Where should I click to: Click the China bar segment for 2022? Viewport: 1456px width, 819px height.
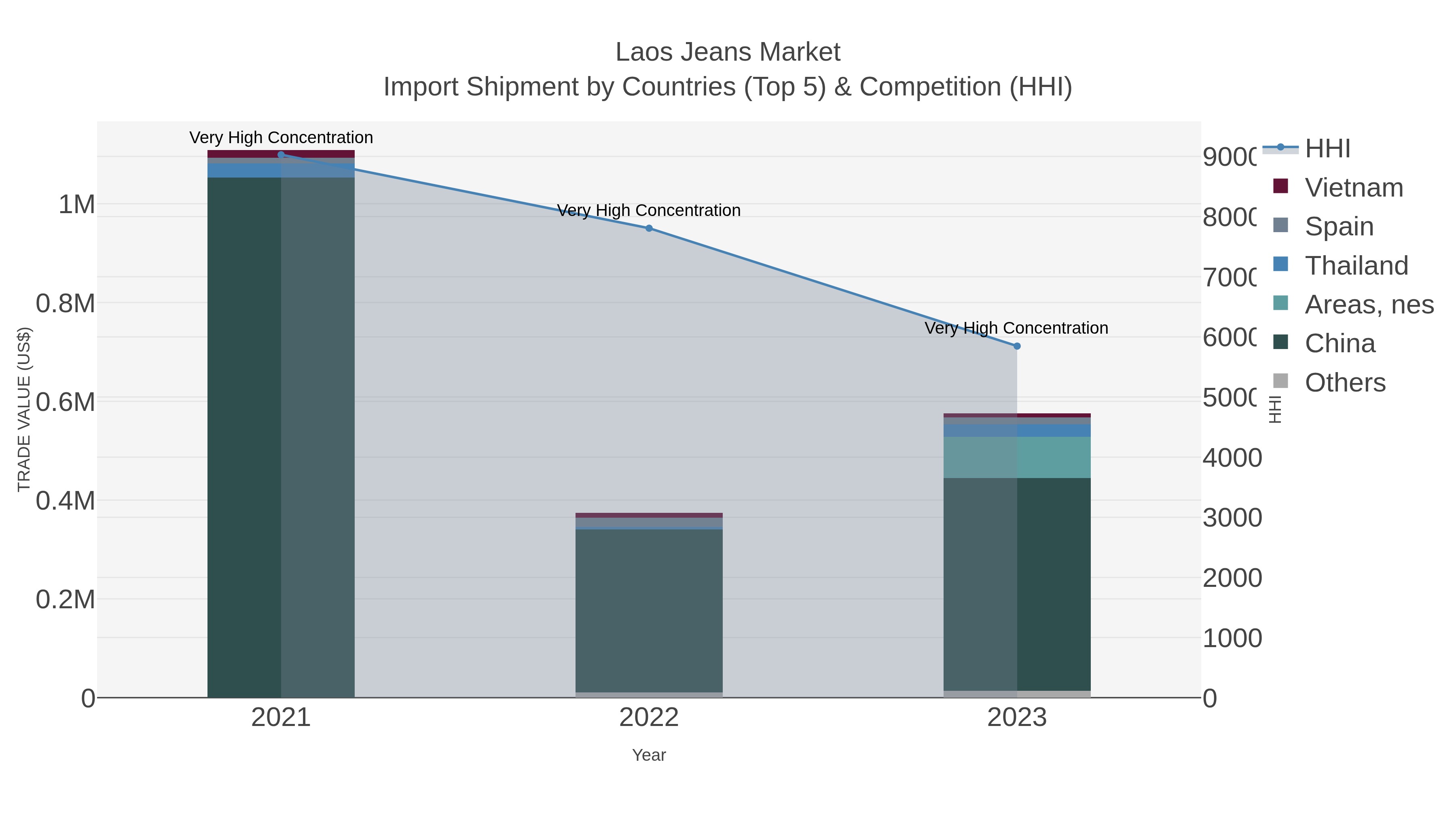[649, 610]
